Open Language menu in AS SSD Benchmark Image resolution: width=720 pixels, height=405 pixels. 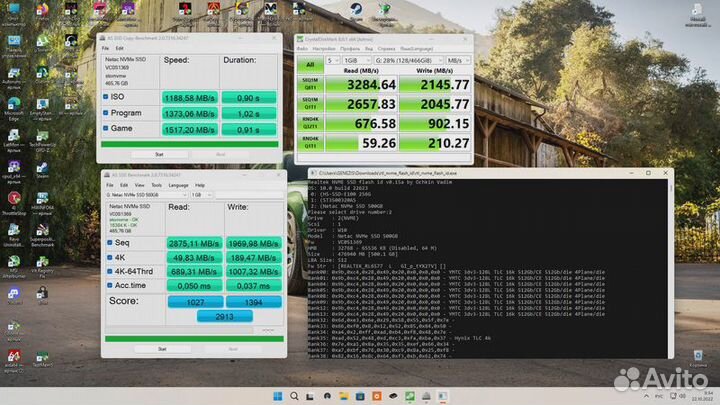click(178, 185)
